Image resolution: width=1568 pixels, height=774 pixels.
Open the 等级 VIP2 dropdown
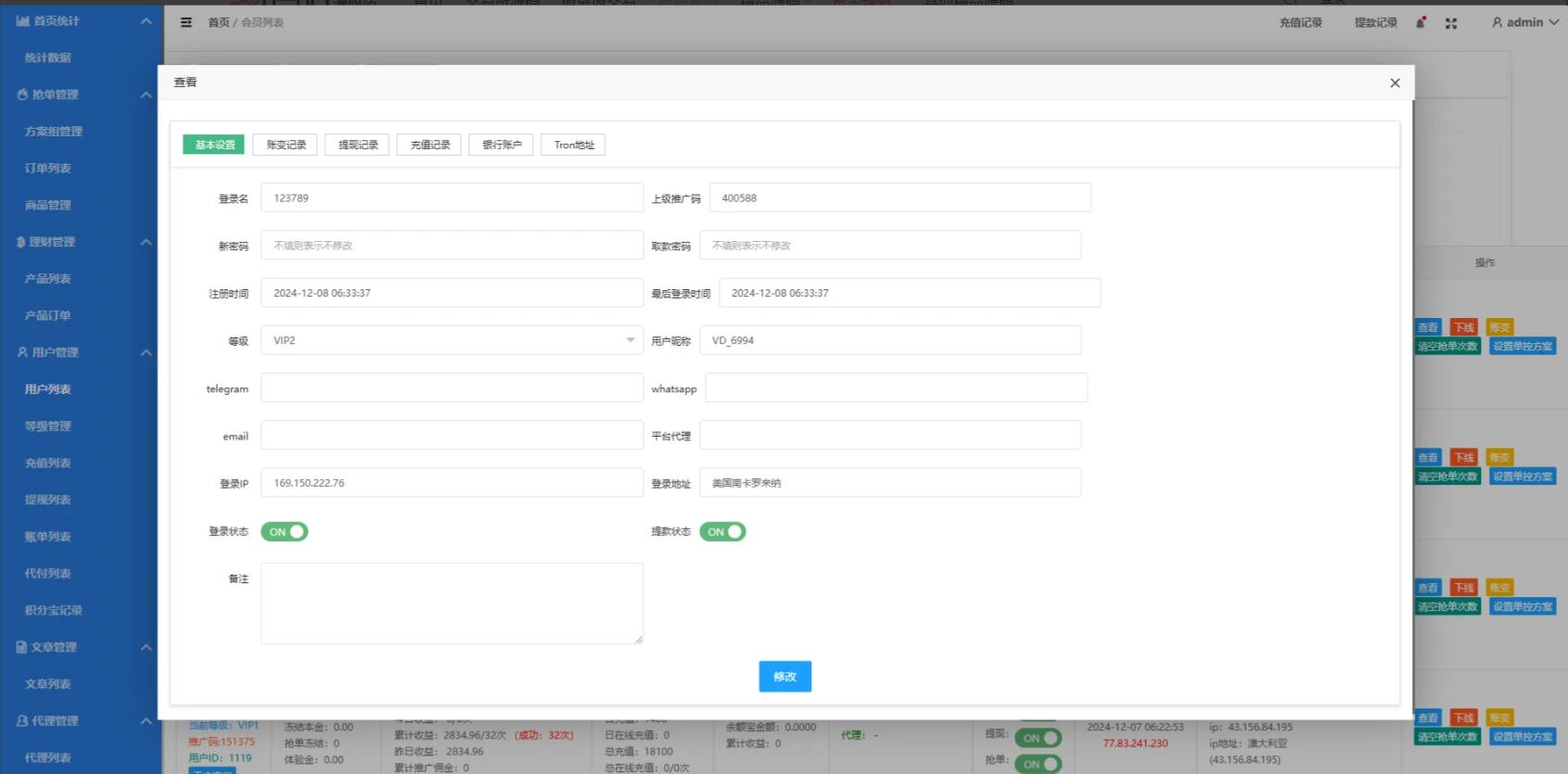452,340
